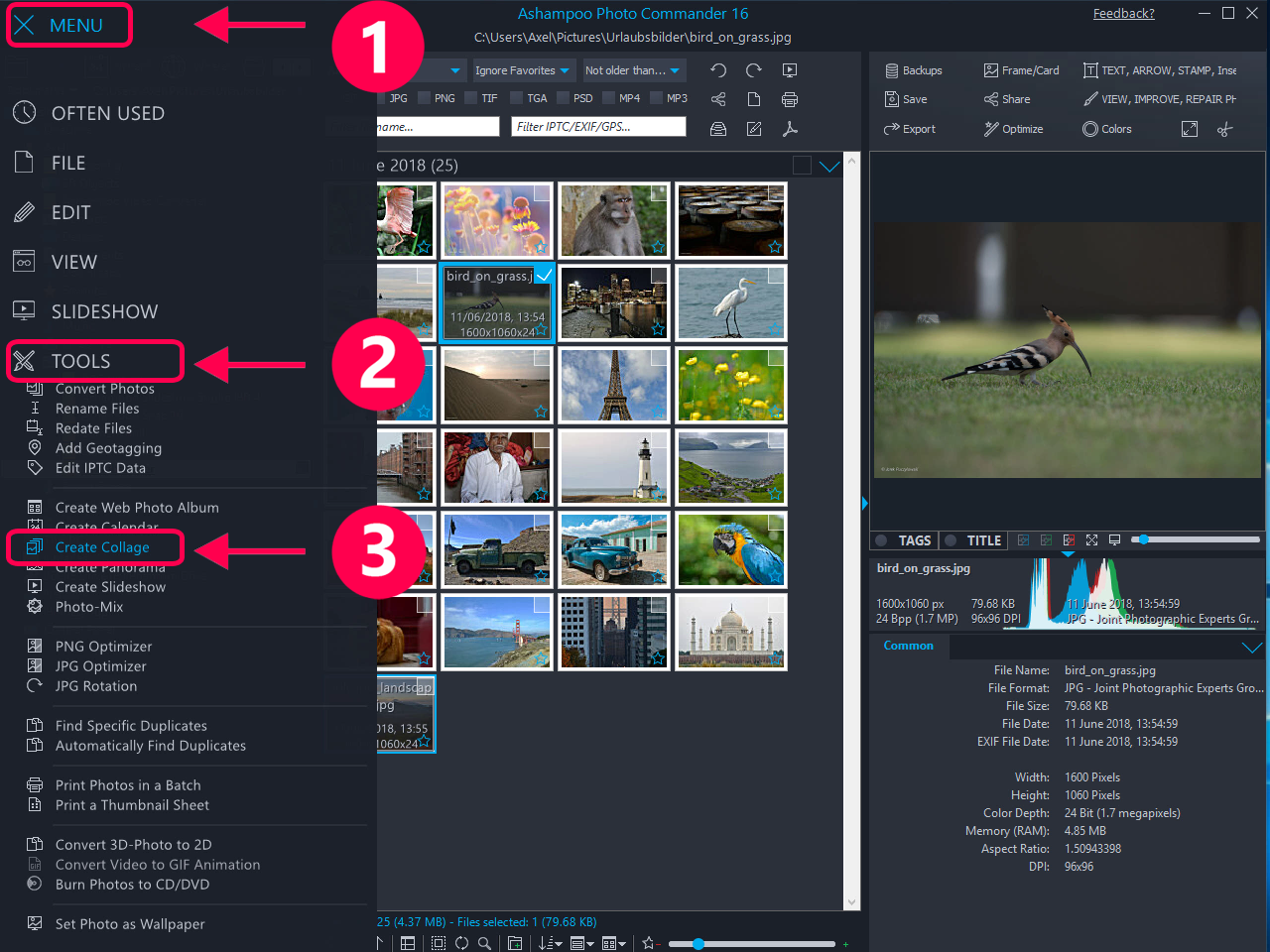This screenshot has height=952, width=1270.
Task: Click the fullscreen expand icon below preview
Action: coord(1091,540)
